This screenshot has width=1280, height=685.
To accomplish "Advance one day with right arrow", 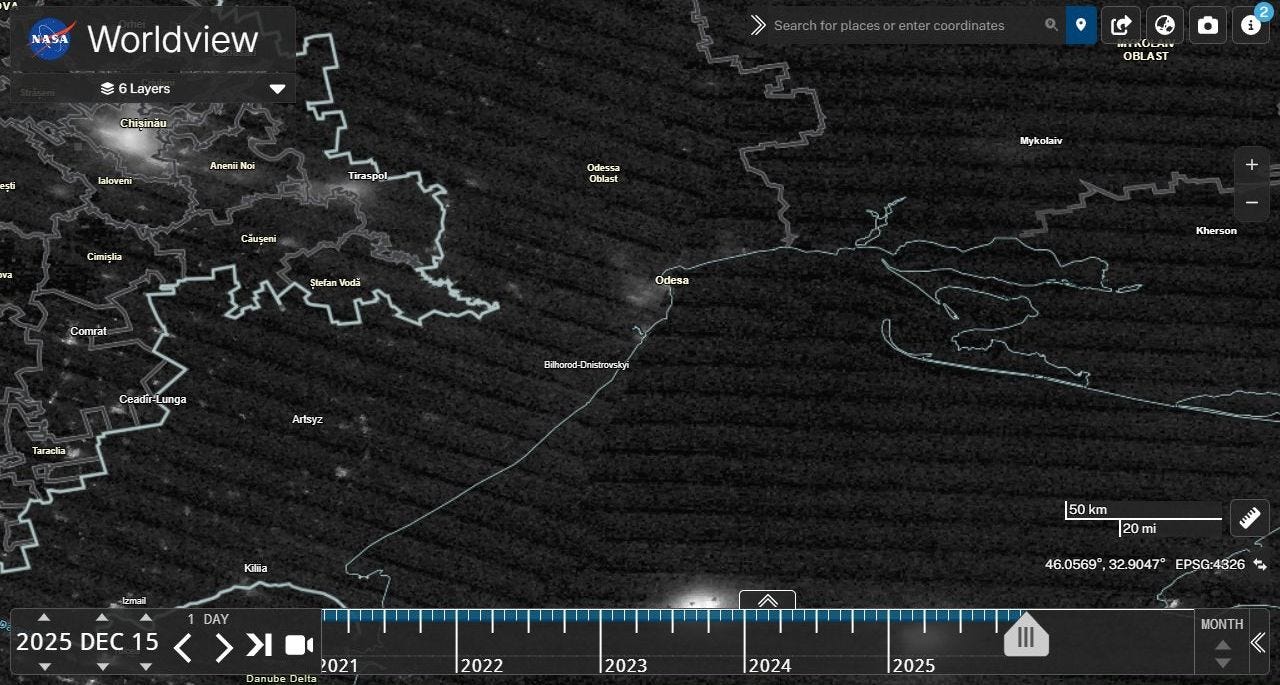I will [x=223, y=647].
